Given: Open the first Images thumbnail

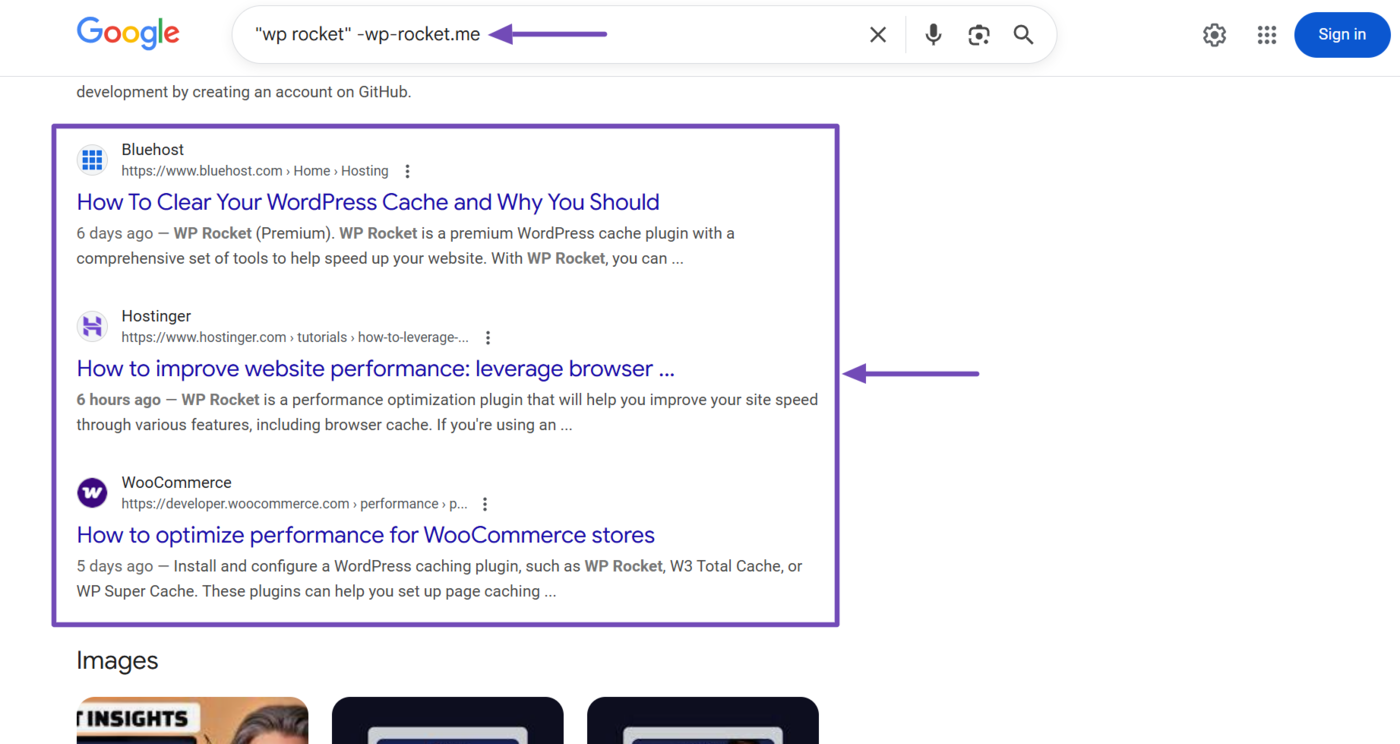Looking at the screenshot, I should click(192, 720).
